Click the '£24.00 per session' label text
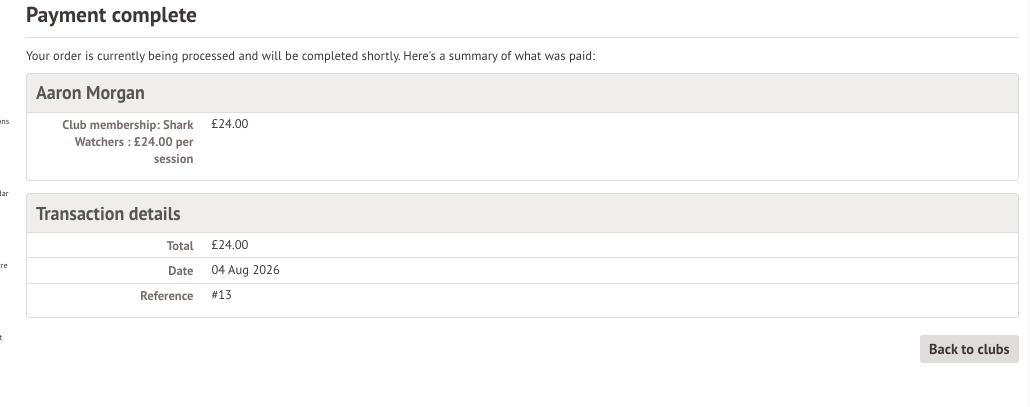1030x407 pixels. point(164,150)
